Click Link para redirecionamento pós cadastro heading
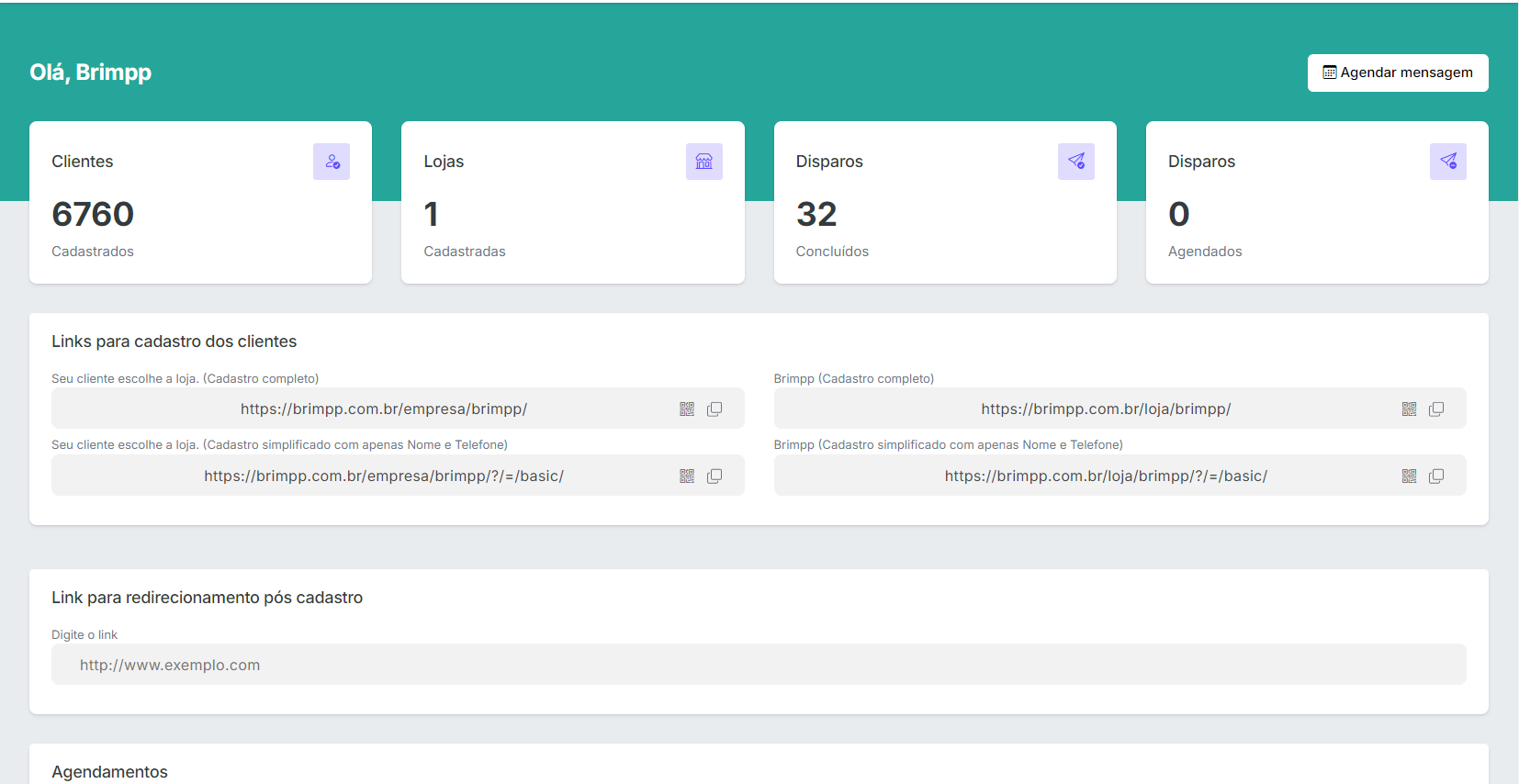Viewport: 1519px width, 784px height. click(208, 598)
